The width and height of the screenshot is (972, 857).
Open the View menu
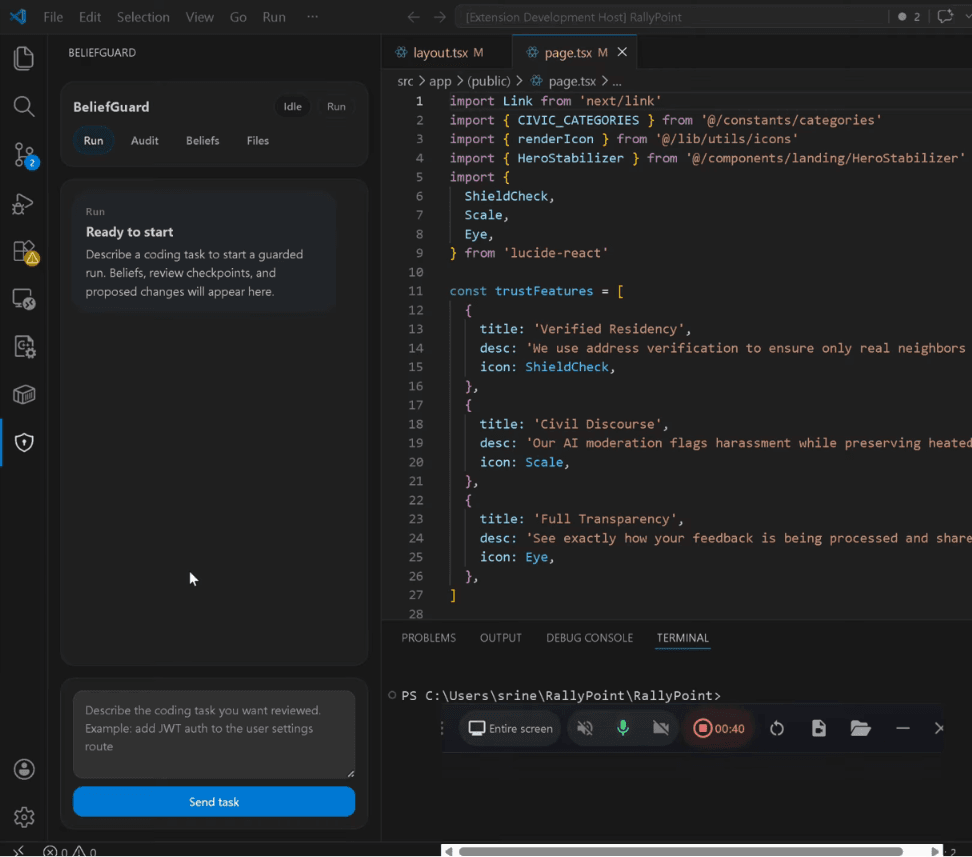tap(200, 17)
